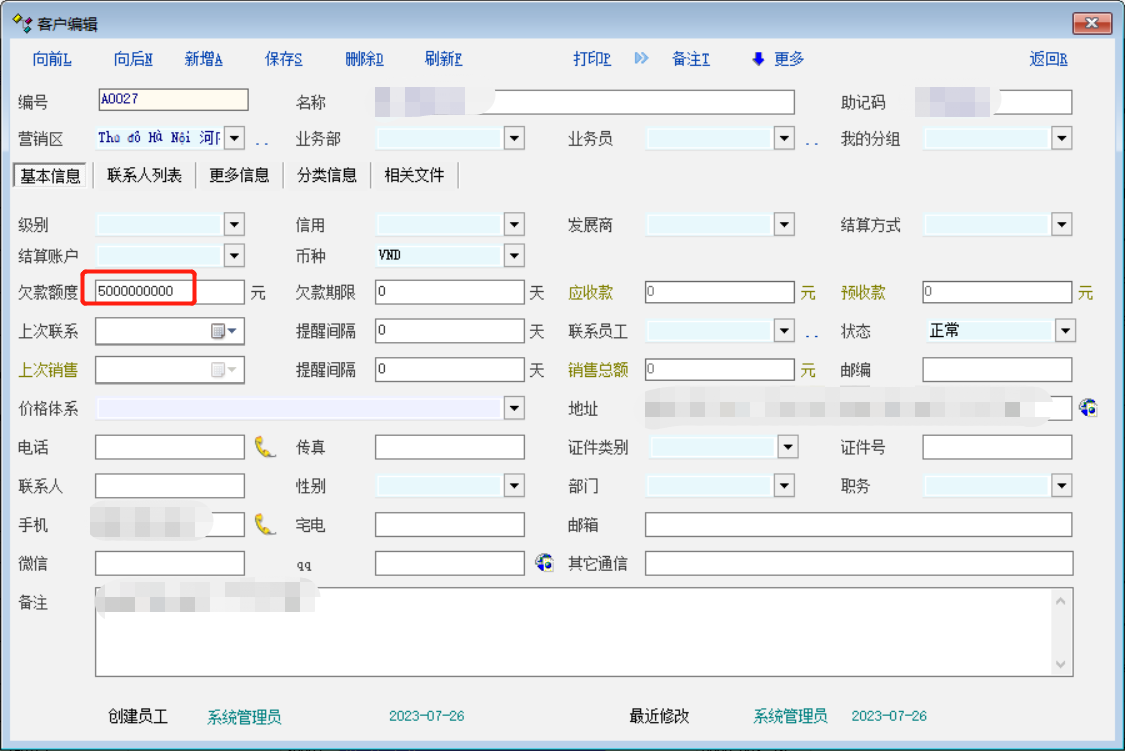
Task: Open the globe icon next to 地址
Action: pos(1089,408)
